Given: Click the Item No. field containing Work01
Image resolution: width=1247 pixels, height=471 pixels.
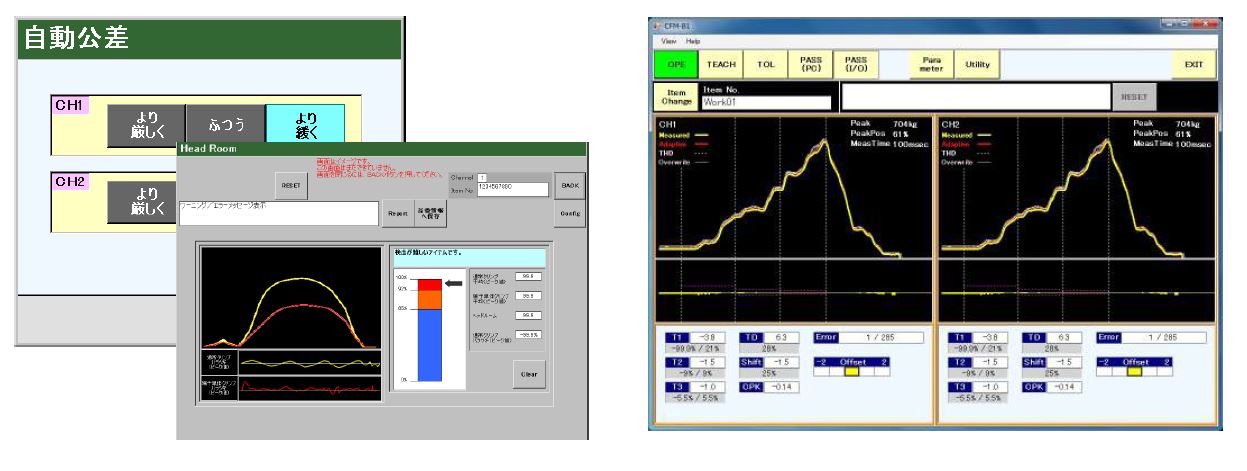Looking at the screenshot, I should pos(766,102).
